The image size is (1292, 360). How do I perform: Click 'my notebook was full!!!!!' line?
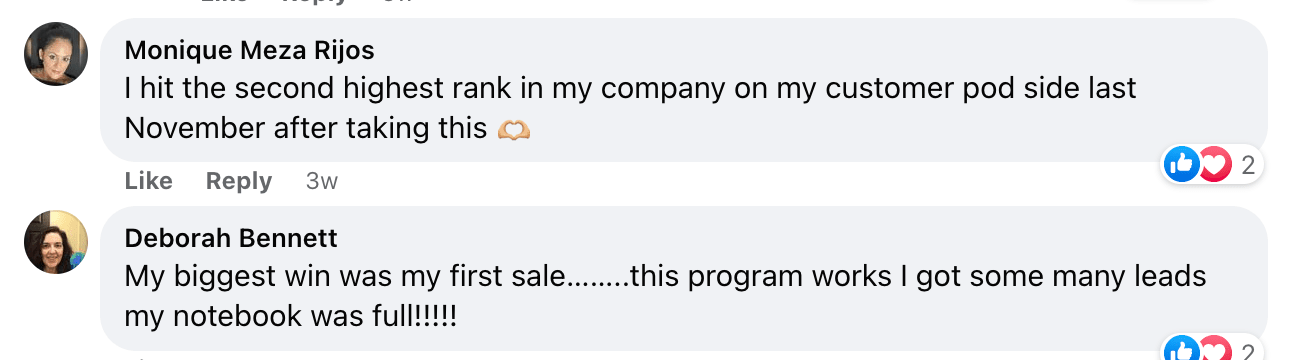click(x=291, y=317)
